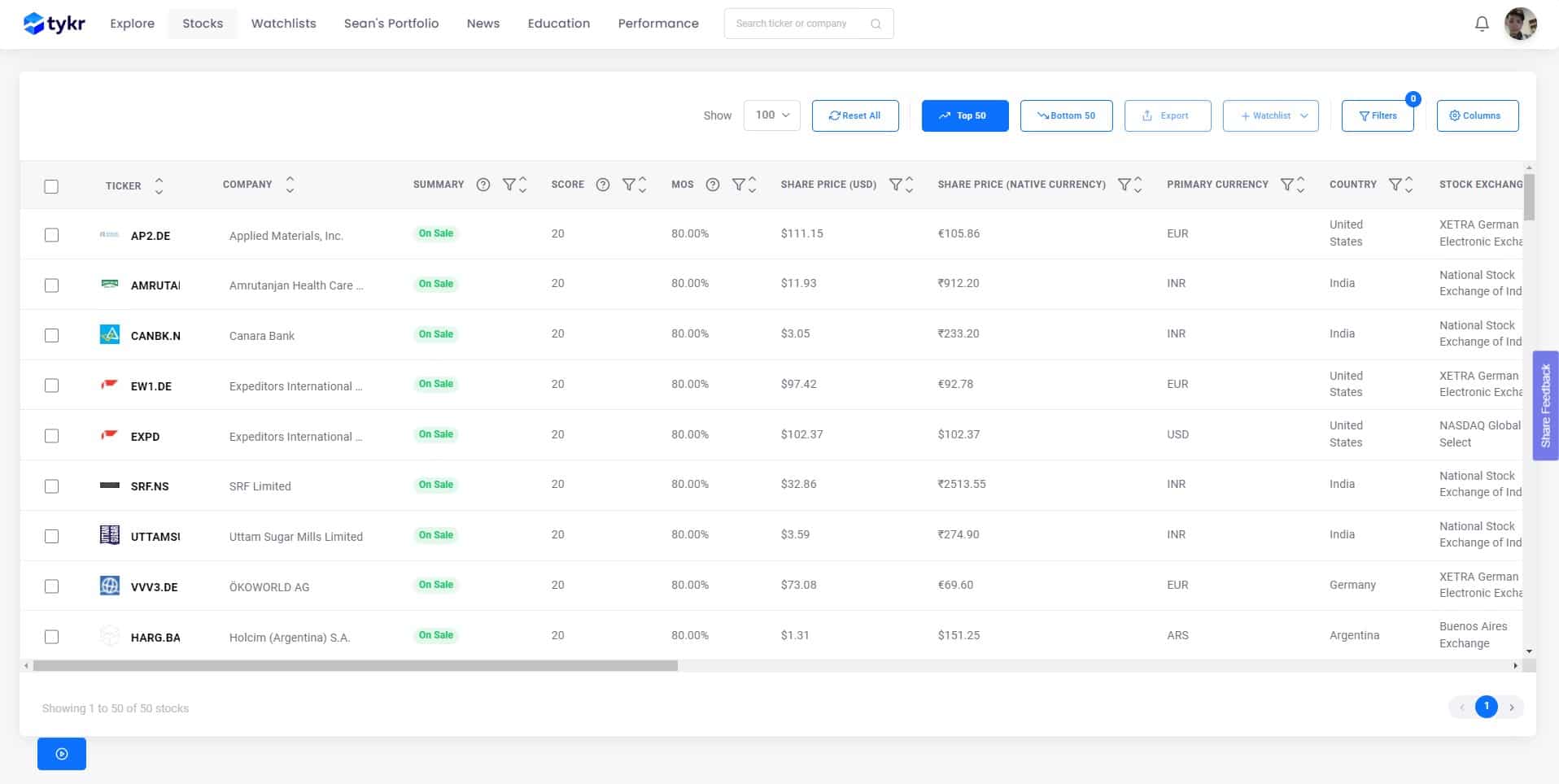Sort Score column using arrows
Image resolution: width=1559 pixels, height=784 pixels.
(x=643, y=185)
